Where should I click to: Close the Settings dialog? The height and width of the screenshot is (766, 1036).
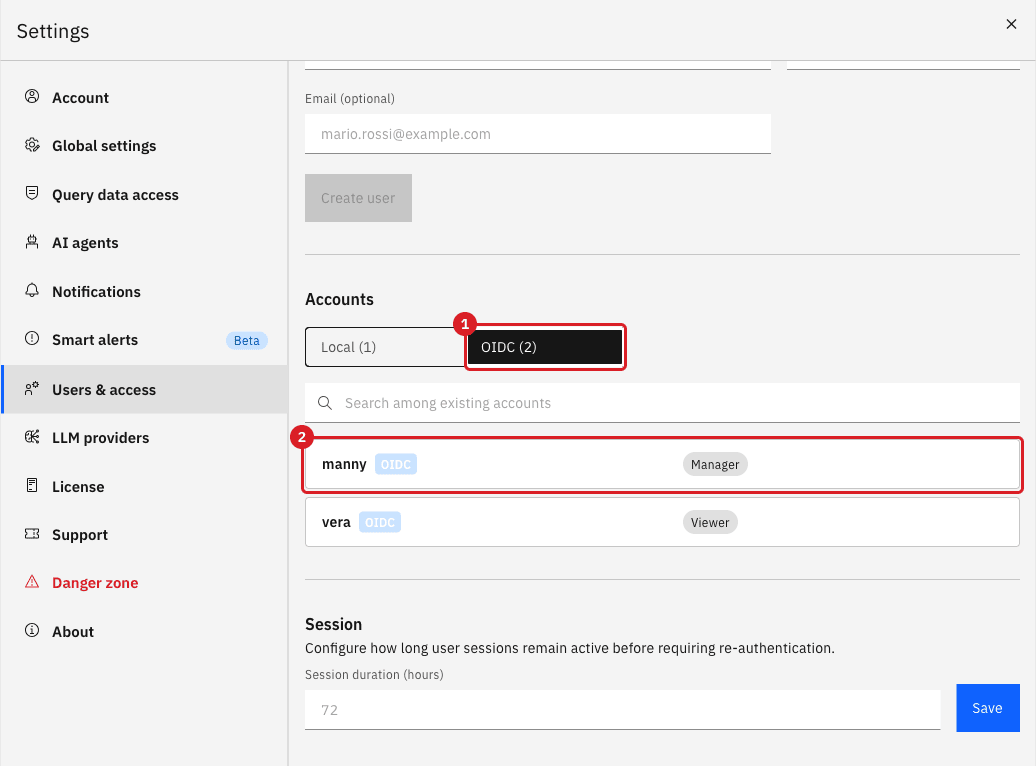click(x=1011, y=24)
